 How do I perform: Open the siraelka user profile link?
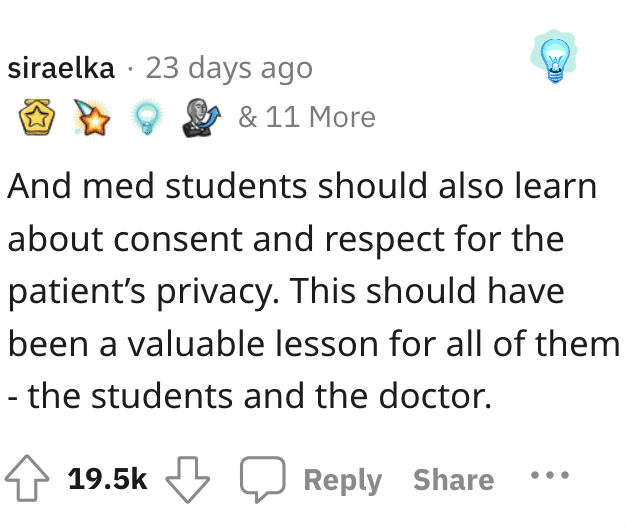(x=61, y=68)
